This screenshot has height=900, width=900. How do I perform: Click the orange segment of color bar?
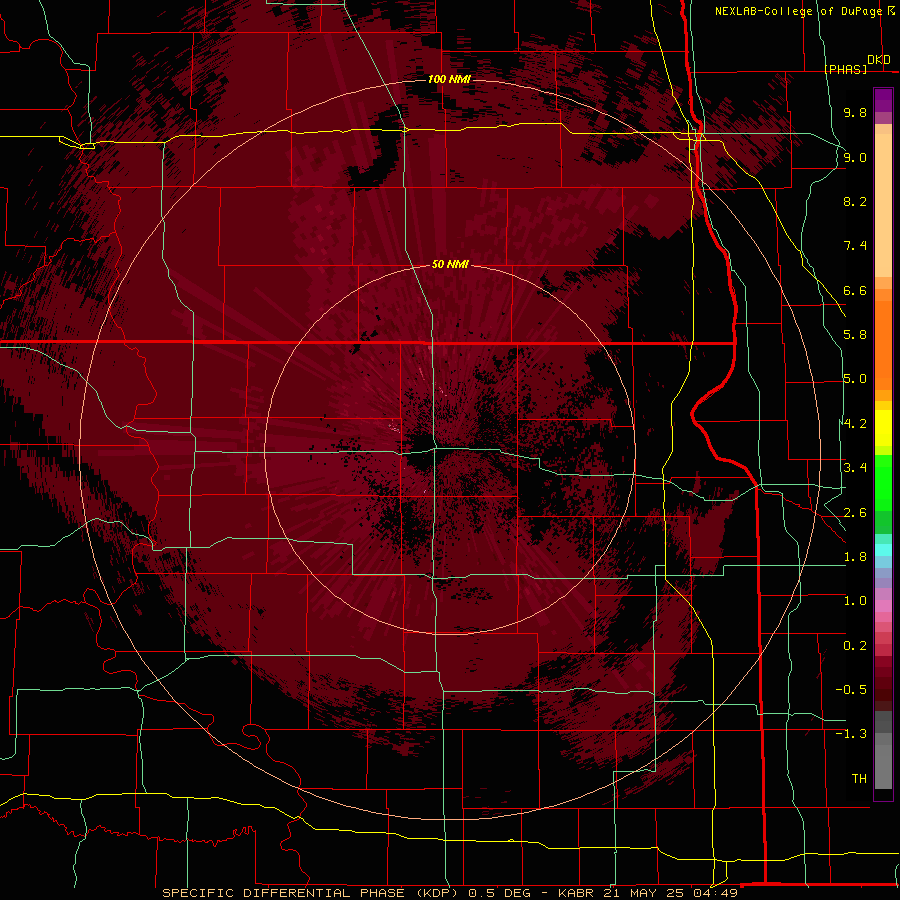coord(883,344)
